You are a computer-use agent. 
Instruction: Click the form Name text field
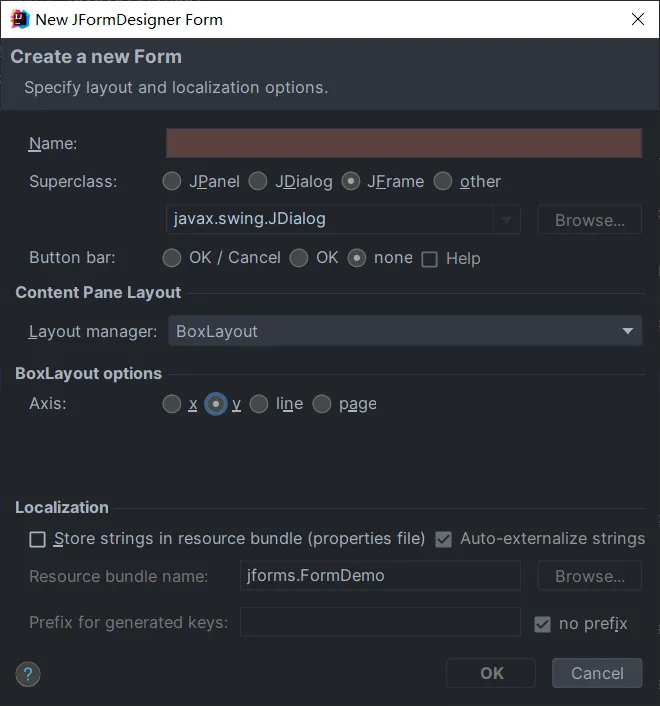pyautogui.click(x=403, y=143)
